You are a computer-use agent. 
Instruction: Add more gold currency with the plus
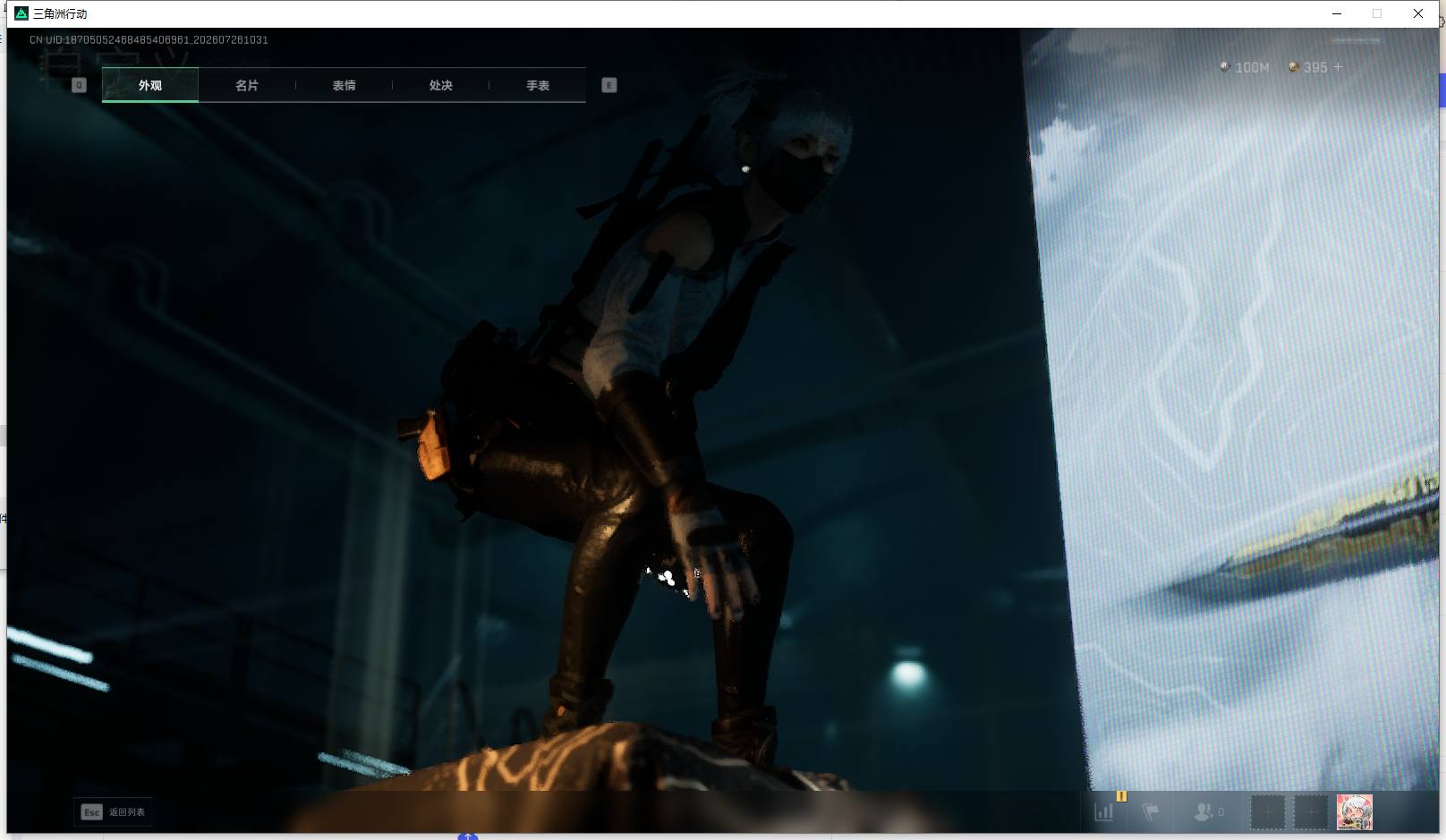point(1338,67)
